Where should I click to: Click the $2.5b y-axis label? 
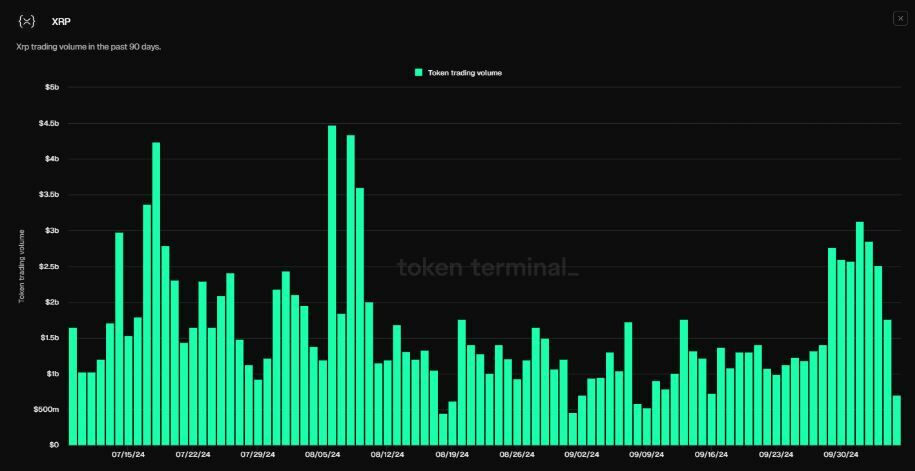point(50,266)
